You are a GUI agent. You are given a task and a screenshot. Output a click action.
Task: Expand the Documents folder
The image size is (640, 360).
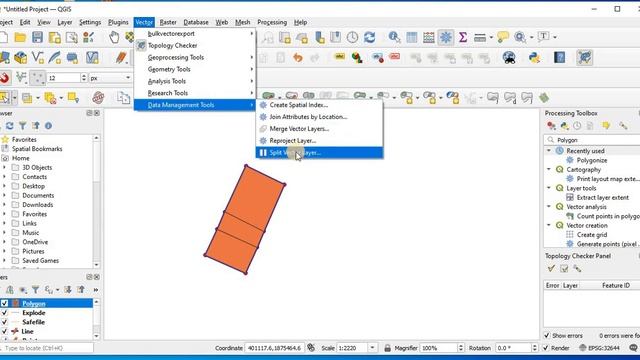pyautogui.click(x=4, y=196)
